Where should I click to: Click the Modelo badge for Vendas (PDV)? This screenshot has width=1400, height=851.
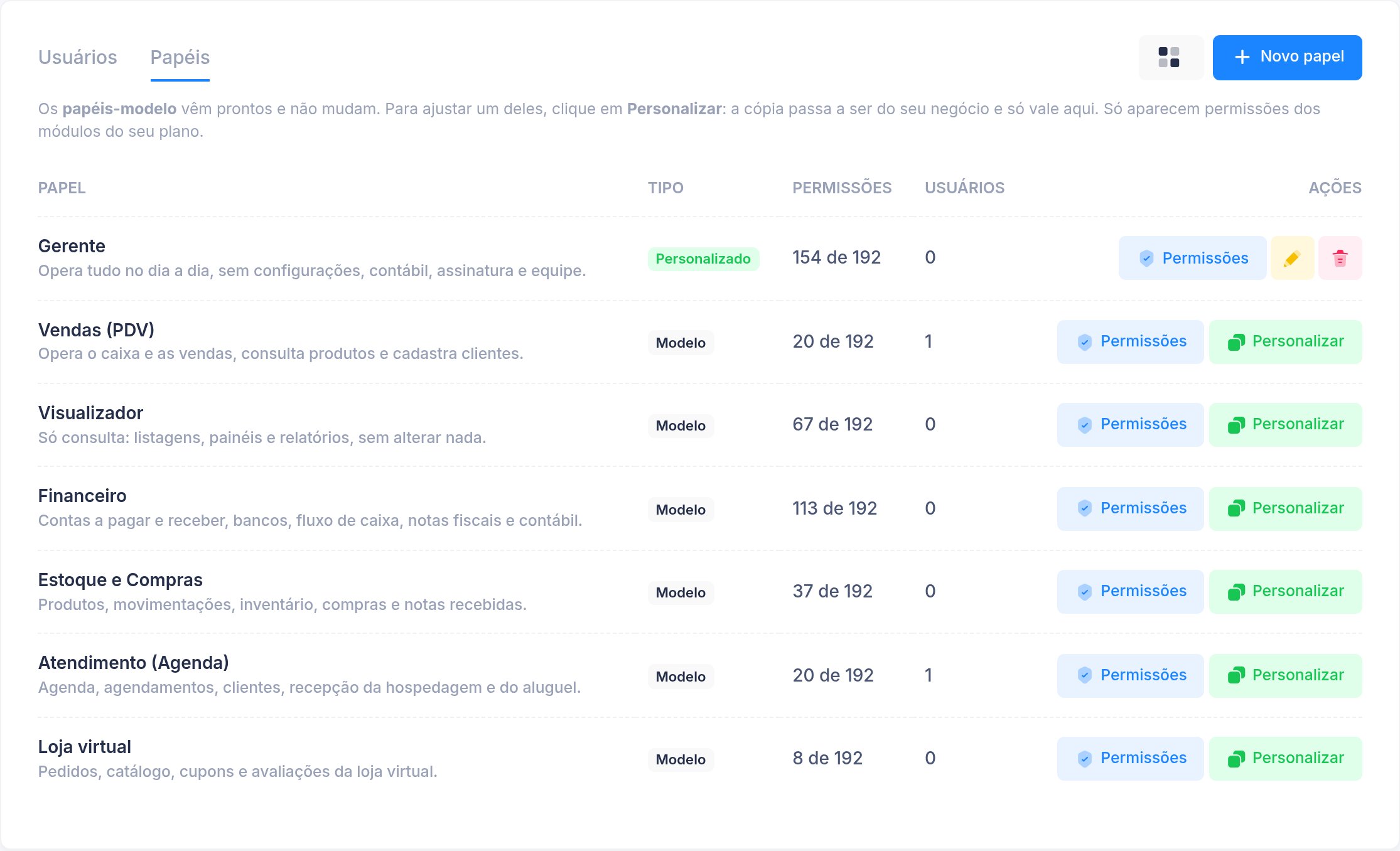(681, 343)
